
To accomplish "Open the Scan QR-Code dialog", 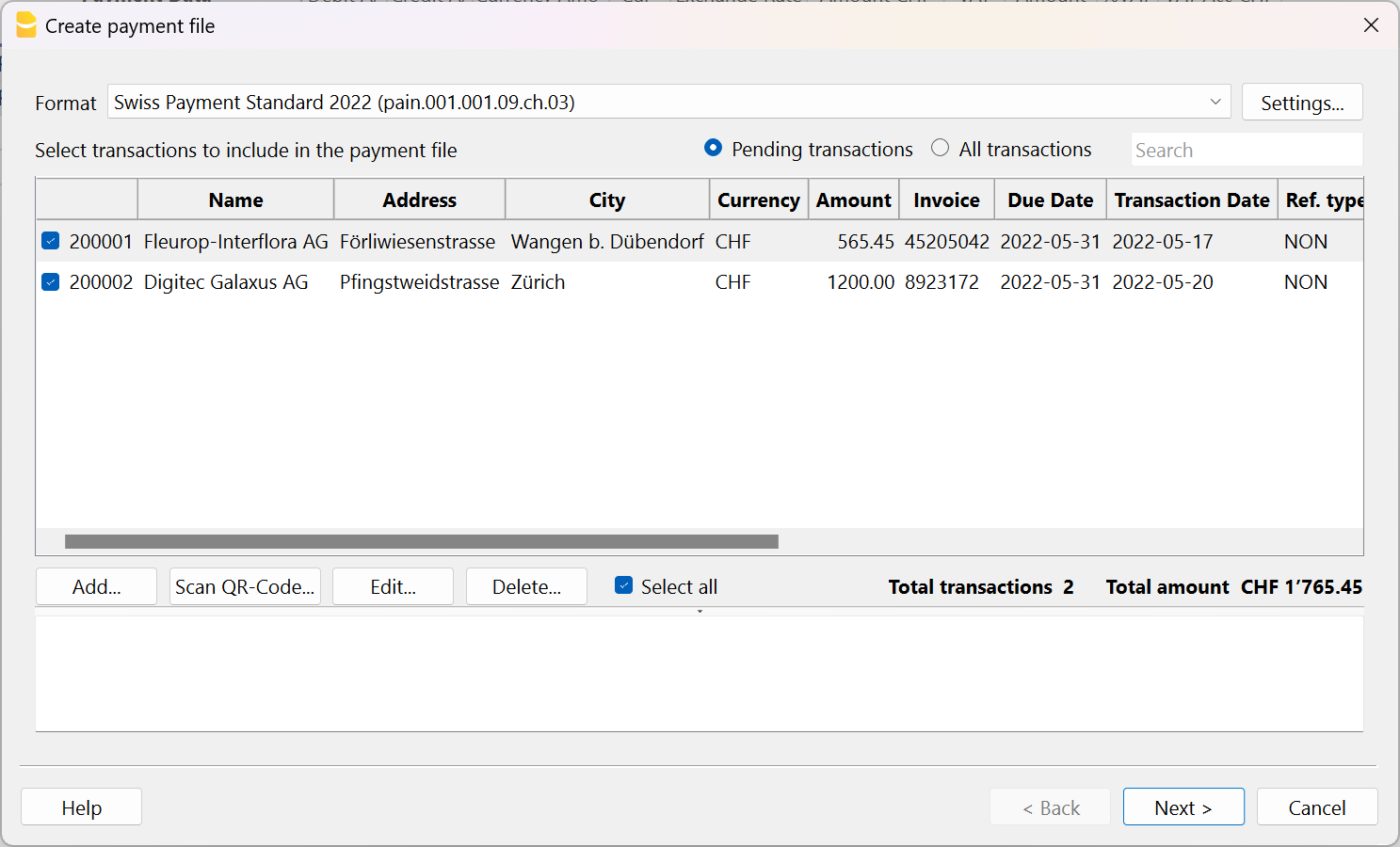I will [x=245, y=585].
